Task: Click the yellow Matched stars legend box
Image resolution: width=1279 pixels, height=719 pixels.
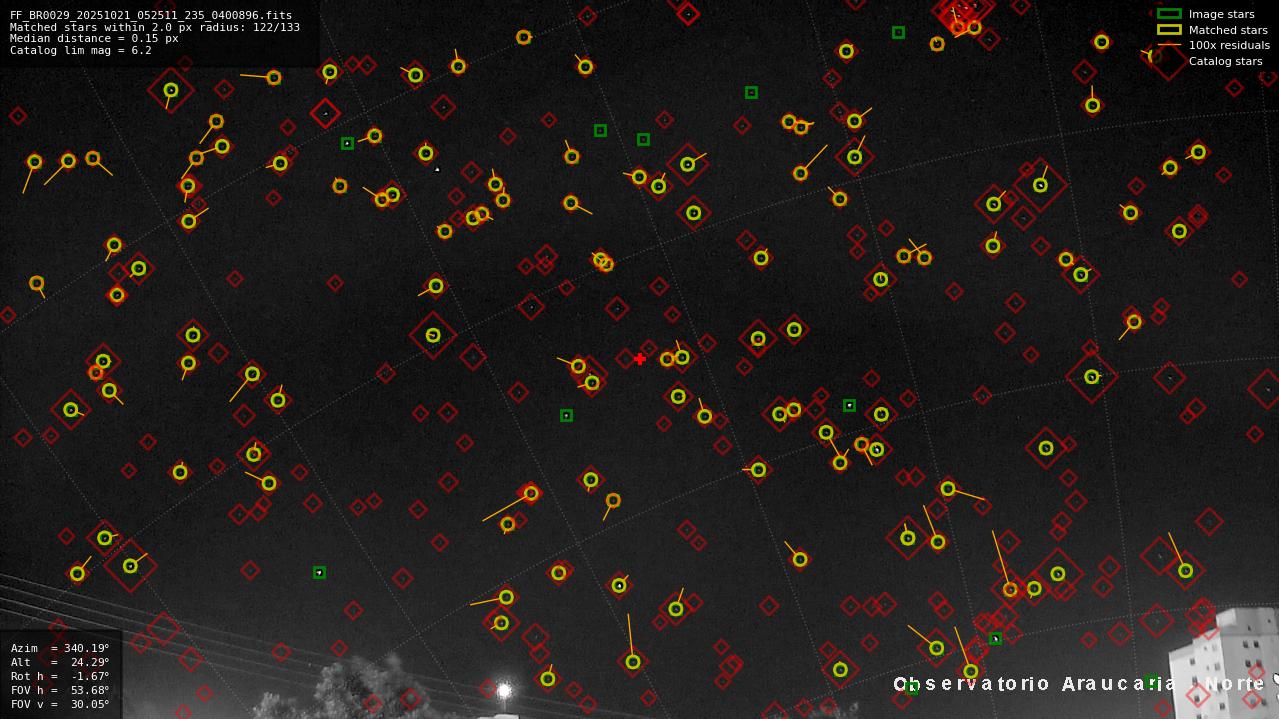Action: pyautogui.click(x=1169, y=30)
